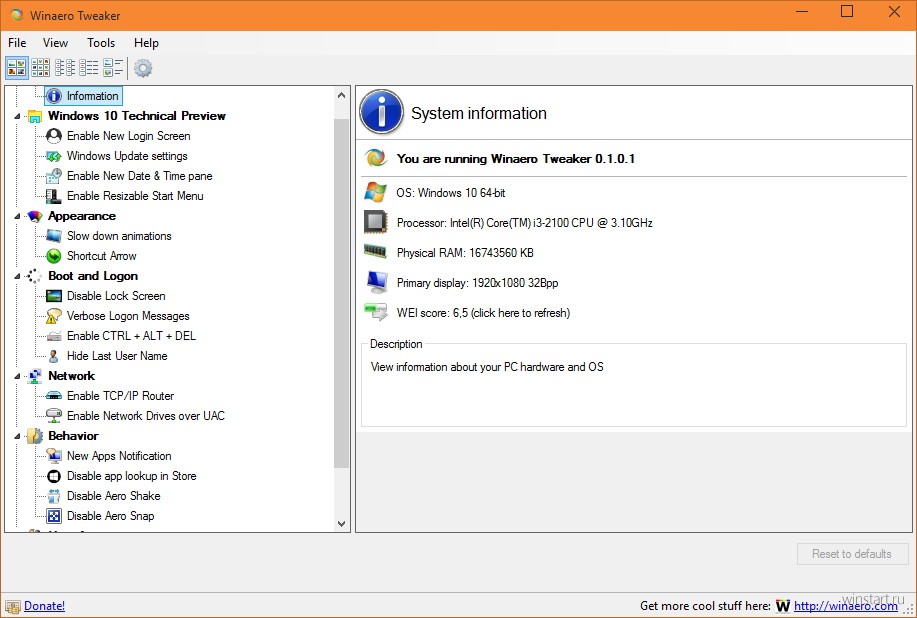
Task: Open the Help menu
Action: point(146,43)
